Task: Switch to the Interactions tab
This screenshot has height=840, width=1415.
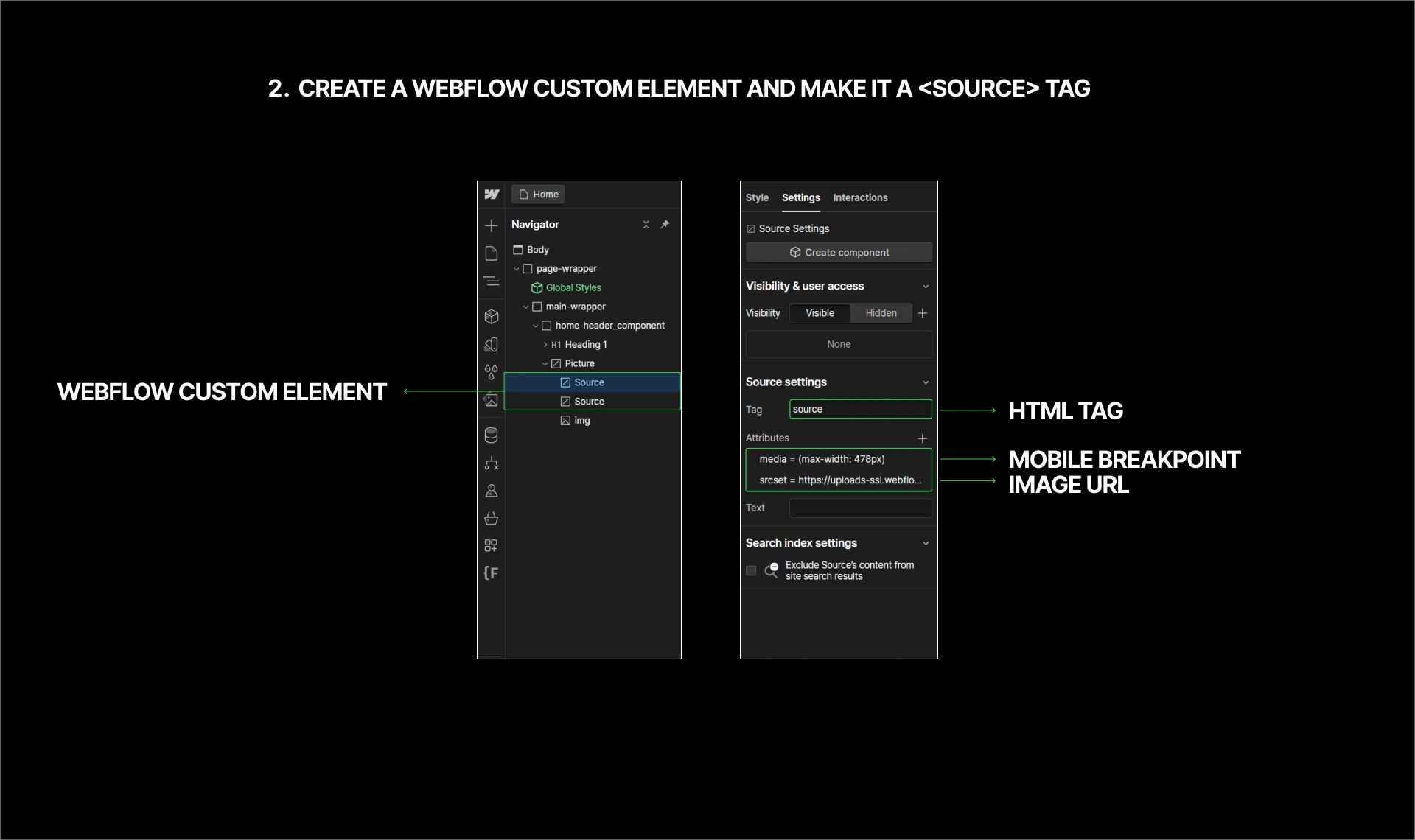Action: tap(860, 197)
